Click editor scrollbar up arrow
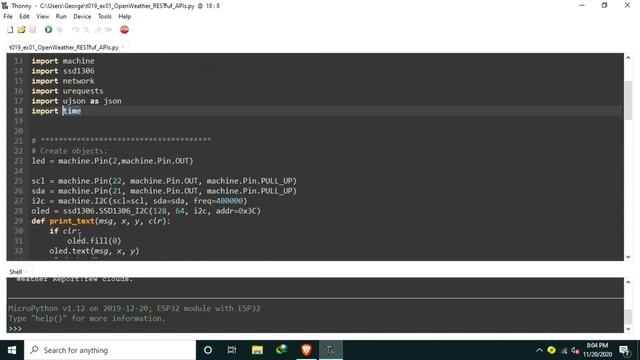 point(628,58)
